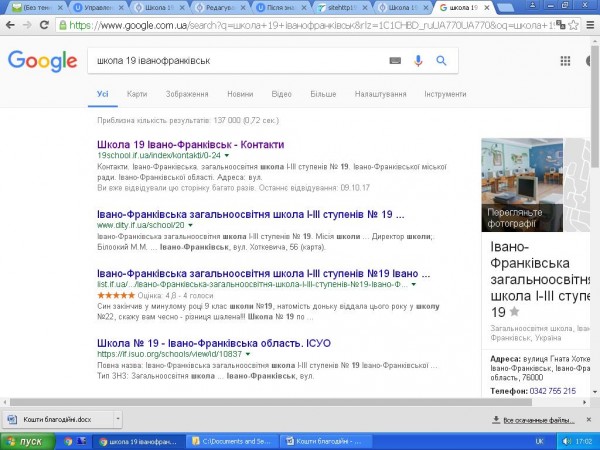Expand the dropdown arrow next to if.isuo.org URL

pos(248,354)
